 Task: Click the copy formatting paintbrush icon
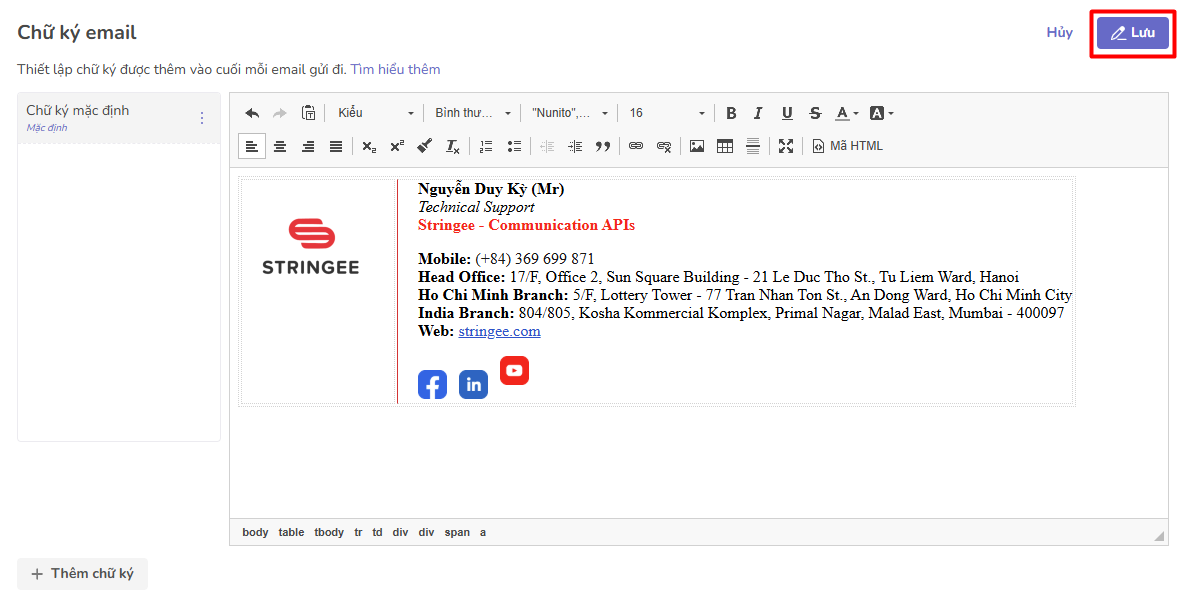[424, 146]
